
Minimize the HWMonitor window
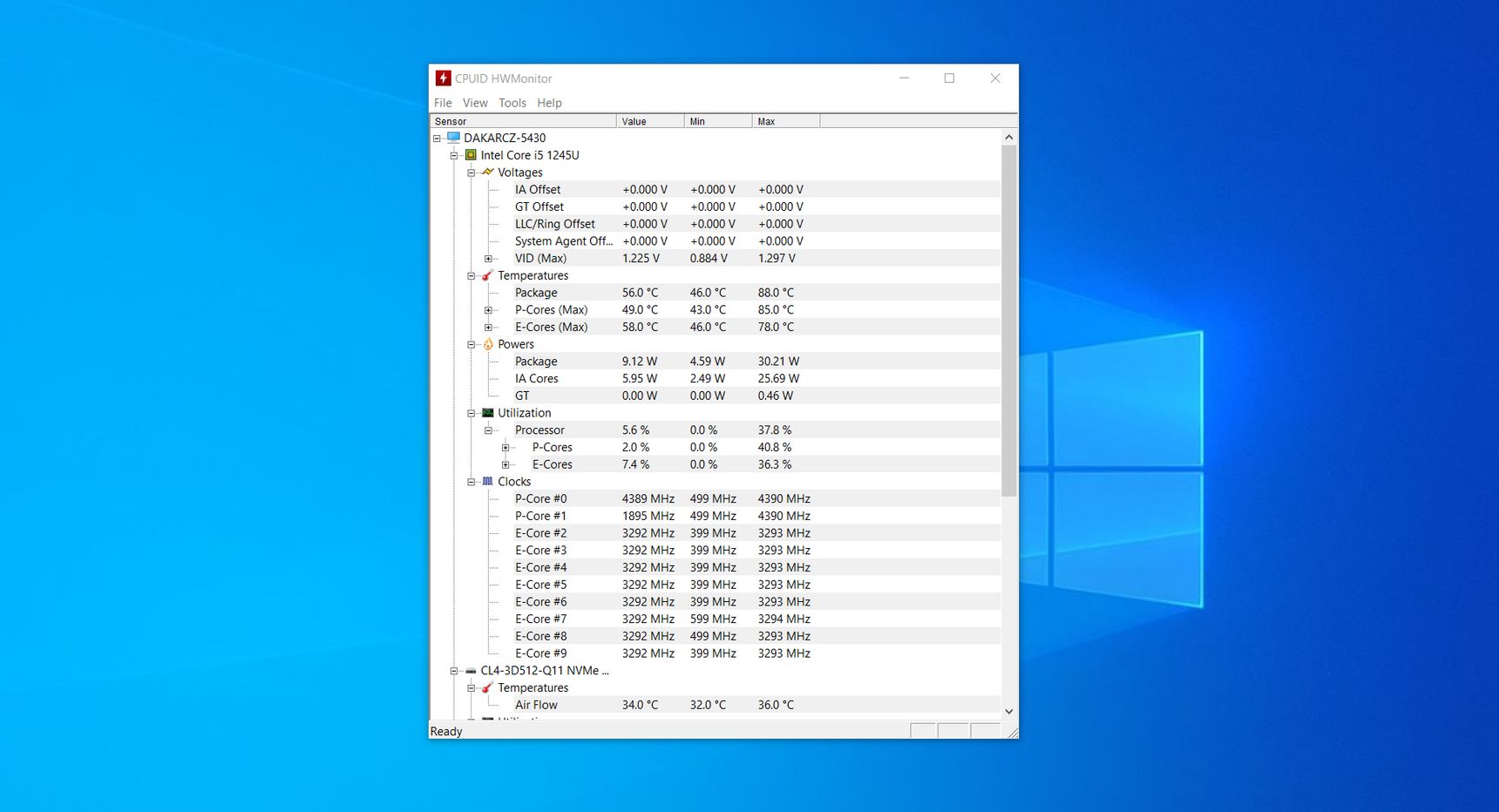point(904,78)
